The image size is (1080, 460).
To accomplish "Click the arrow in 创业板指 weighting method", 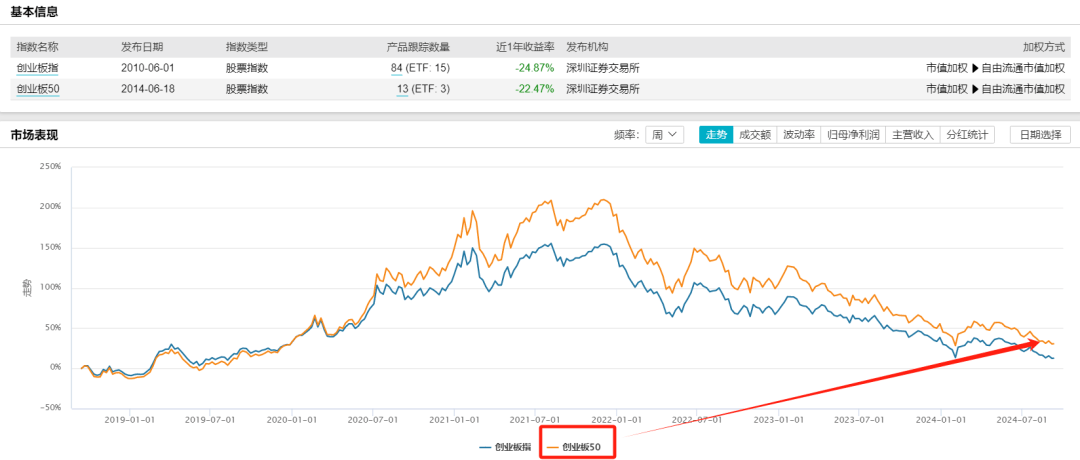I will [975, 68].
